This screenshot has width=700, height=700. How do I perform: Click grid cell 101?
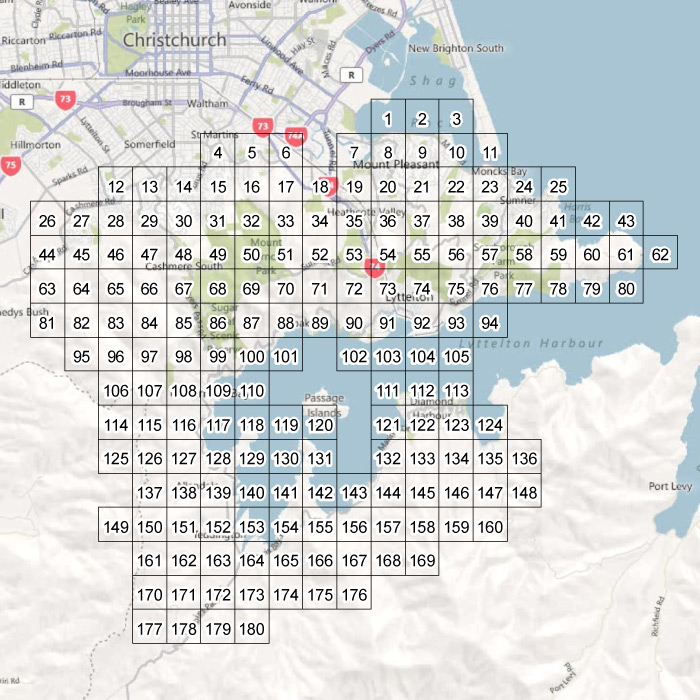[286, 354]
